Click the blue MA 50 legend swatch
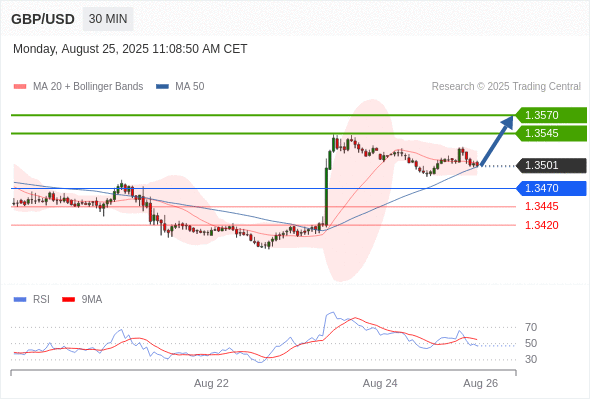 [162, 87]
